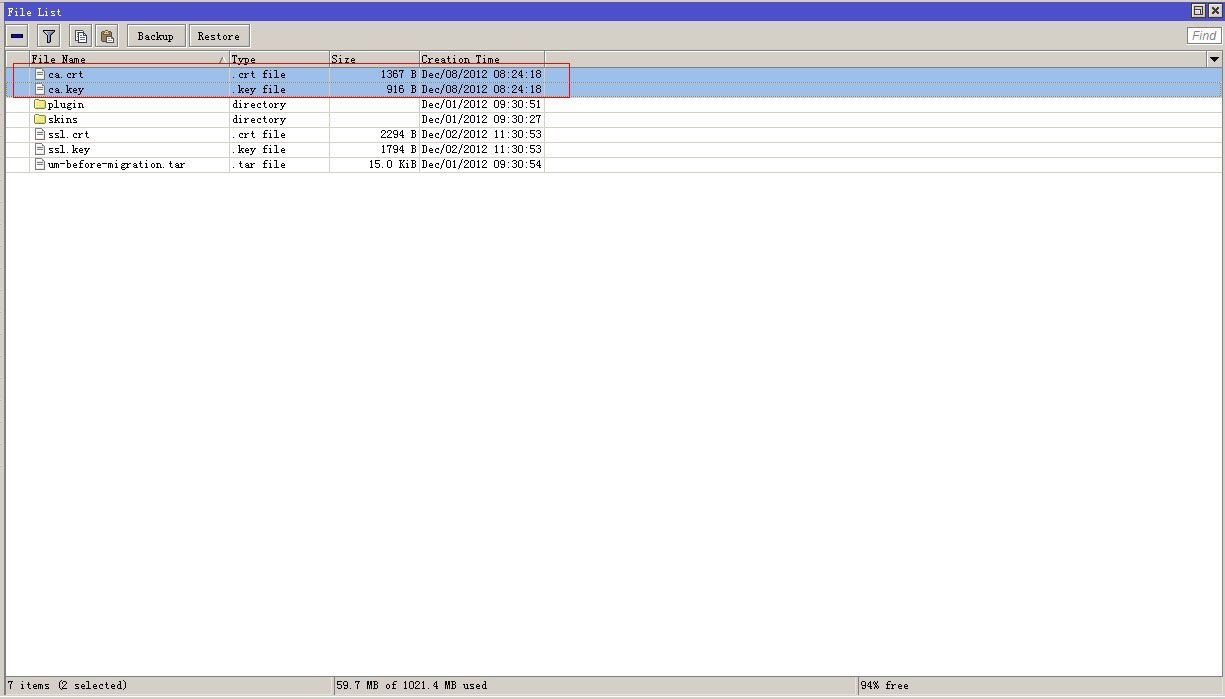Screen dimensions: 1225x699
Task: Click the Restore button
Action: click(218, 36)
